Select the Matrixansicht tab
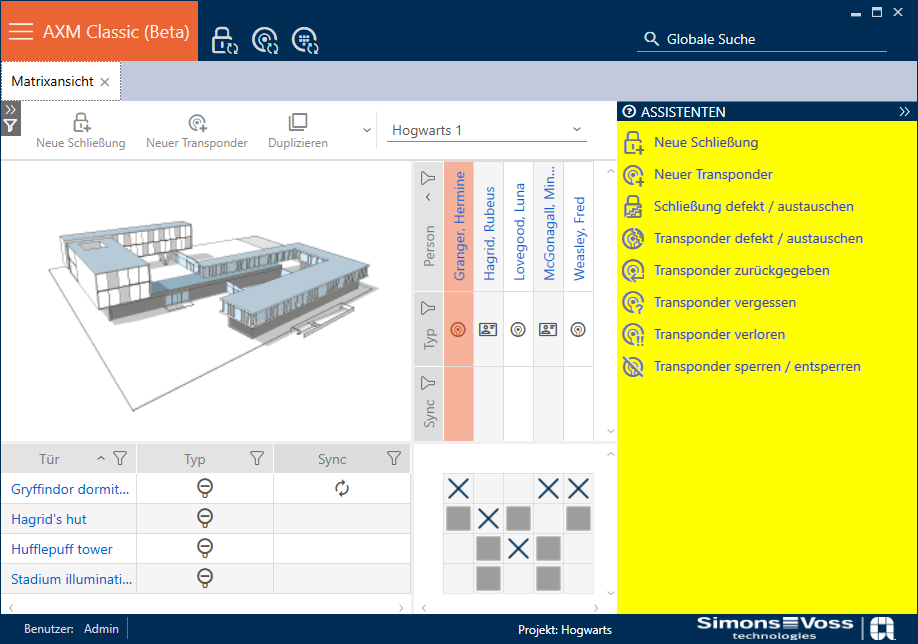Image resolution: width=918 pixels, height=644 pixels. 52,81
